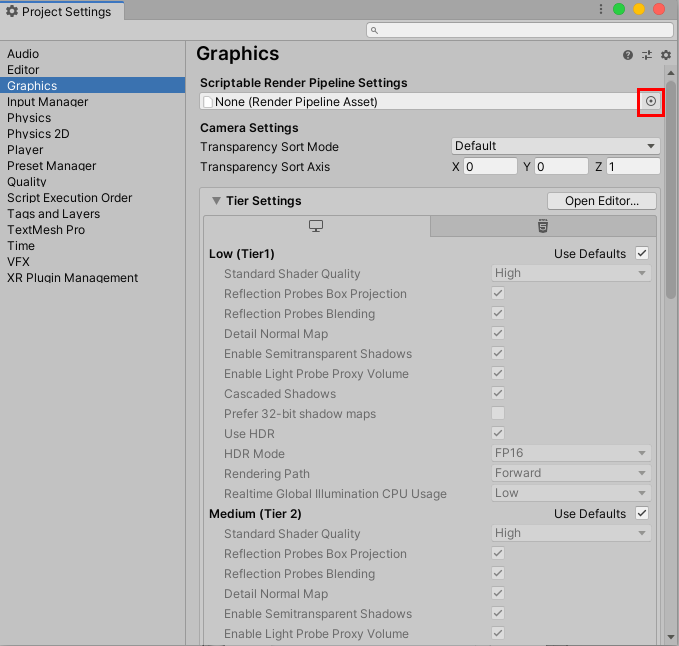Select XR Plugin Management category
The height and width of the screenshot is (646, 679).
[72, 278]
